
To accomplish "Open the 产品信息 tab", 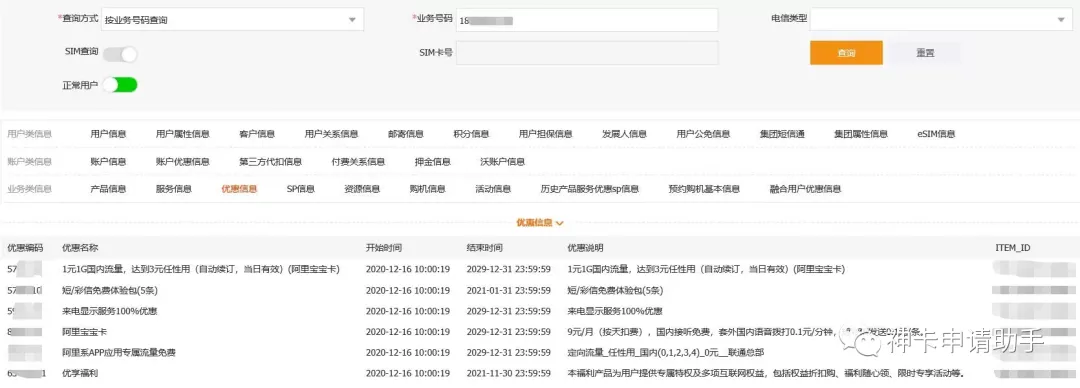I will (x=108, y=189).
